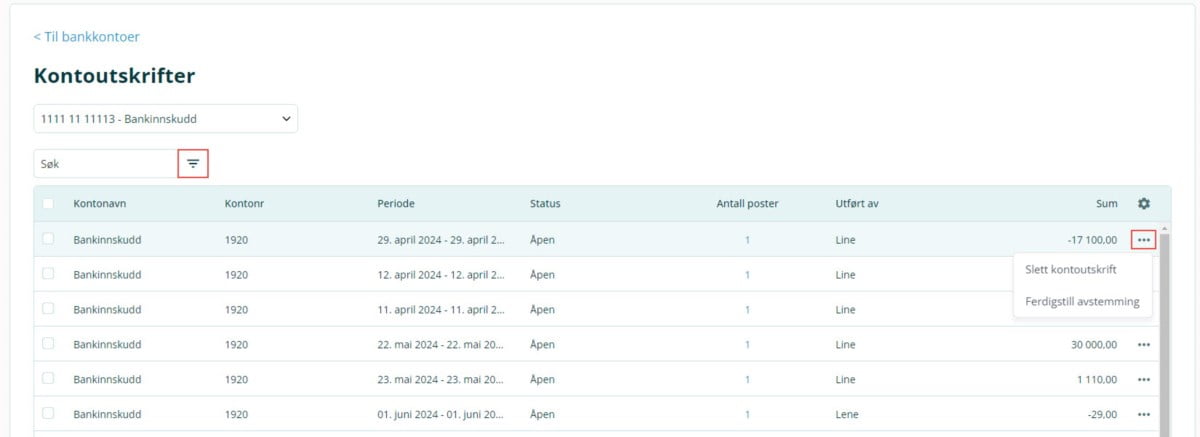Choose Slett kontoutskrift from context menu
1200x437 pixels.
click(1070, 270)
